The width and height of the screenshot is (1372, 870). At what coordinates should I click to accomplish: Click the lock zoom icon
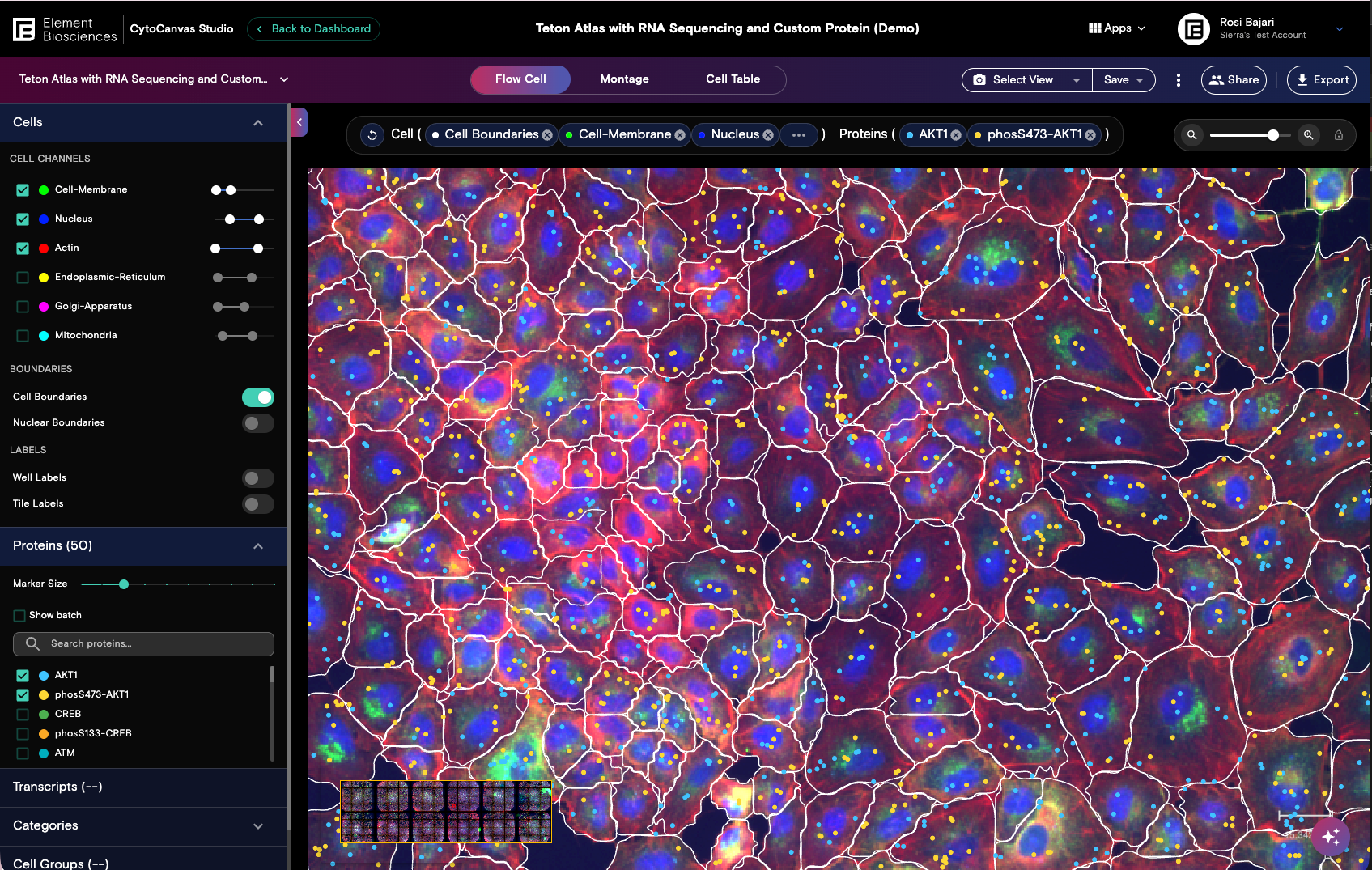pos(1339,135)
